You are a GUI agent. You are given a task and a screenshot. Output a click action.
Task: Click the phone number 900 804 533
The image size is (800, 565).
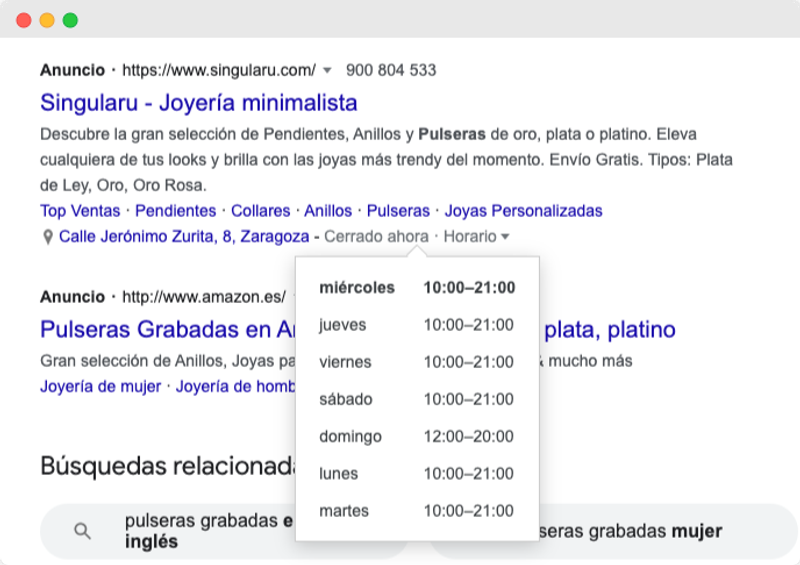click(391, 70)
